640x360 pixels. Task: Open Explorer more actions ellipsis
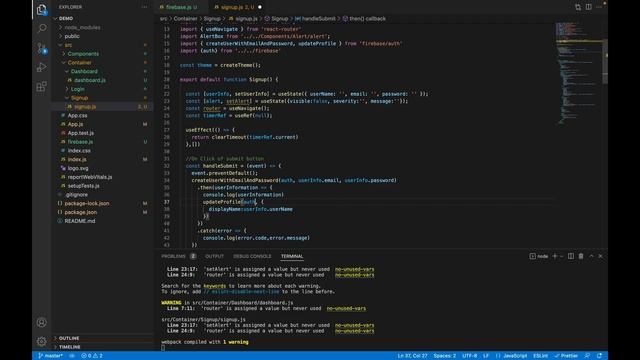(144, 7)
